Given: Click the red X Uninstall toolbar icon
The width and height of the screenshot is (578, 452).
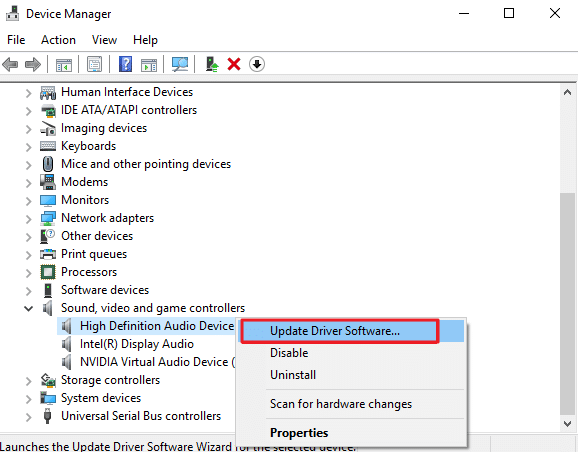Looking at the screenshot, I should (234, 64).
